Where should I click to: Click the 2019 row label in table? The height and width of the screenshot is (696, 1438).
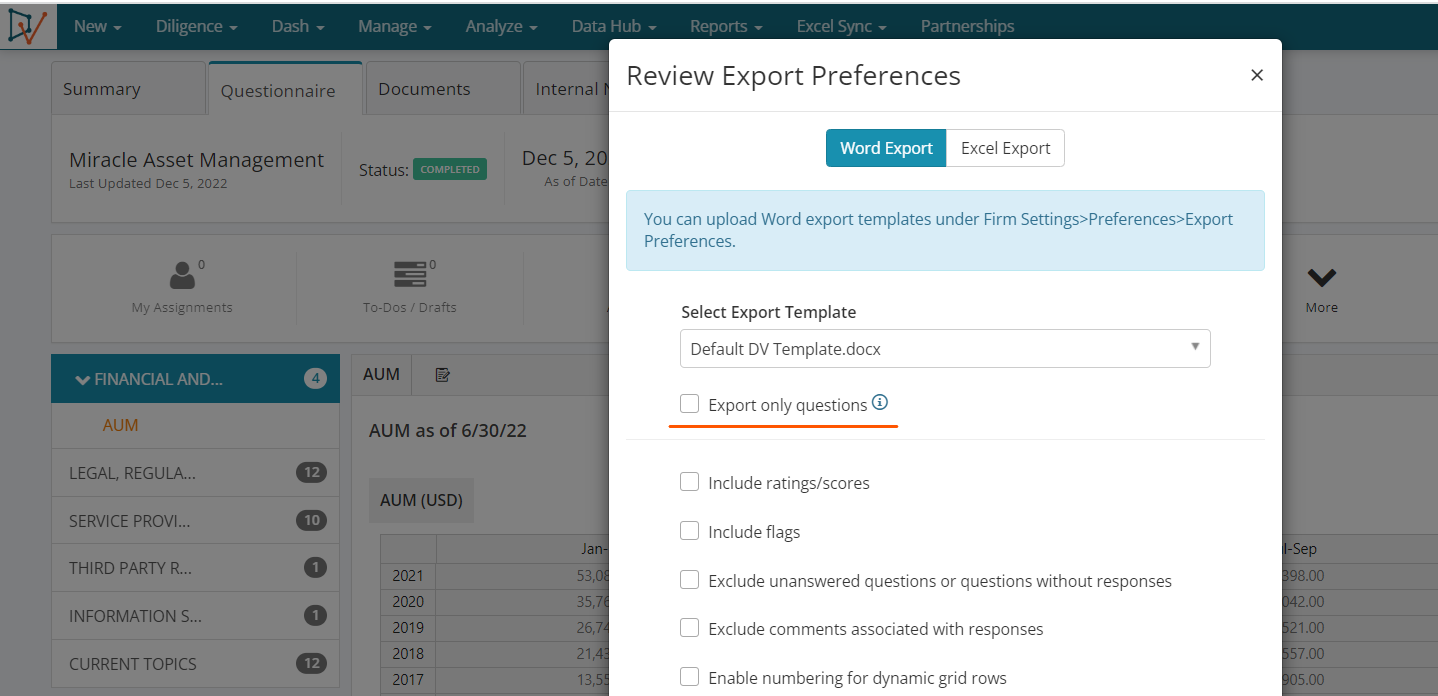[x=408, y=628]
